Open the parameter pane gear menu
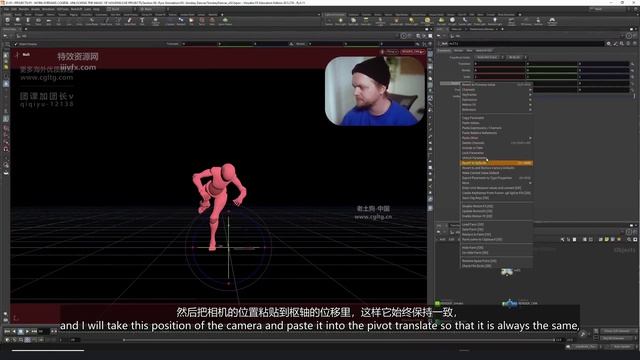This screenshot has width=640, height=360. pyautogui.click(x=609, y=43)
